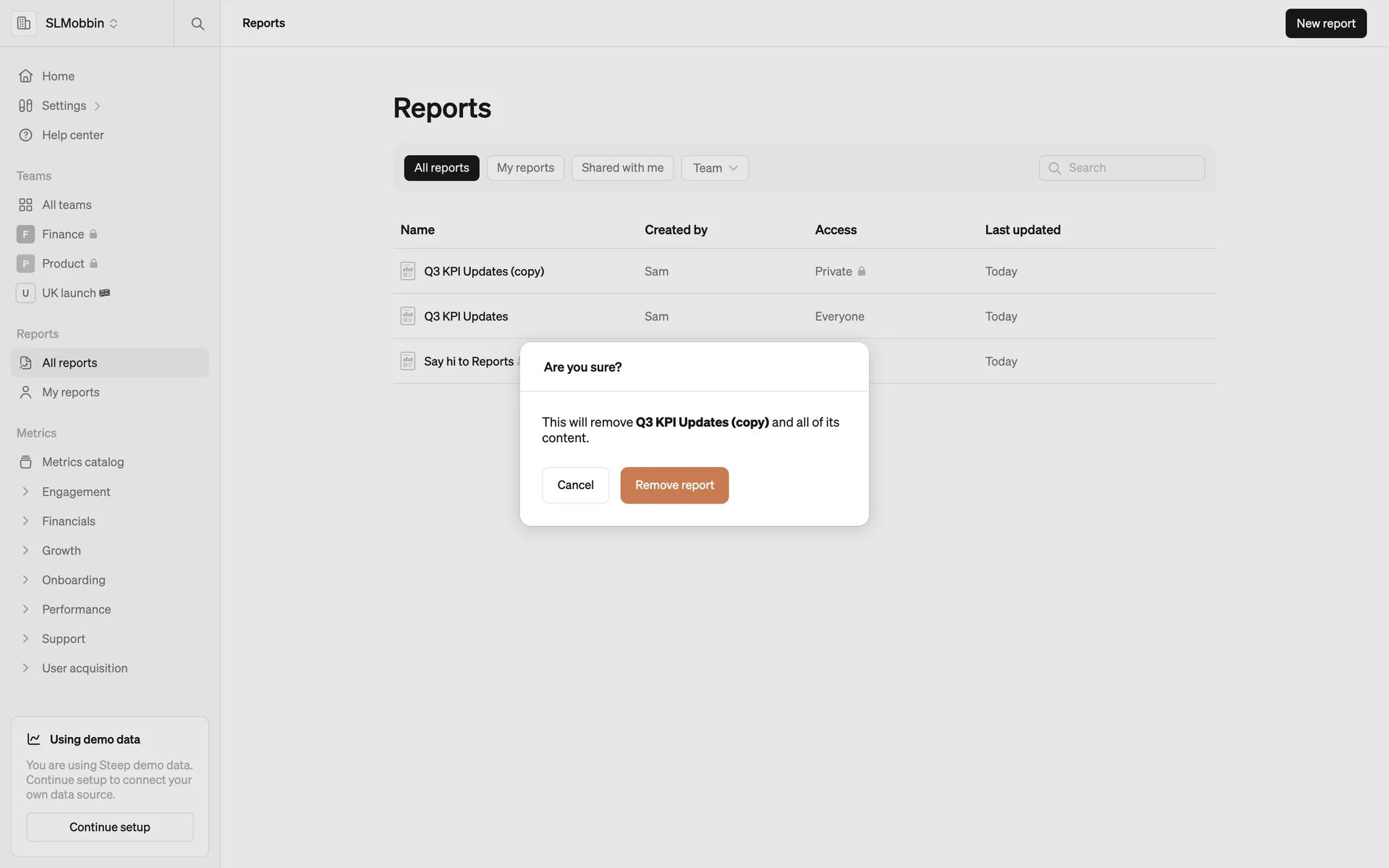This screenshot has width=1389, height=868.
Task: Confirm with the Remove report button
Action: pos(674,485)
